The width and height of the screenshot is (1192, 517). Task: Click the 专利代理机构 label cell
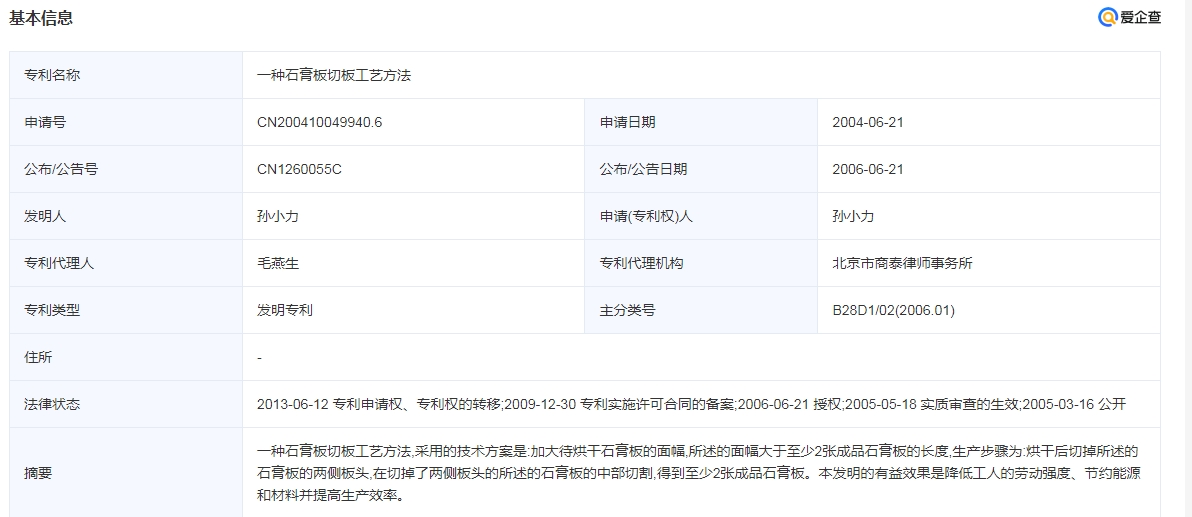tap(642, 263)
